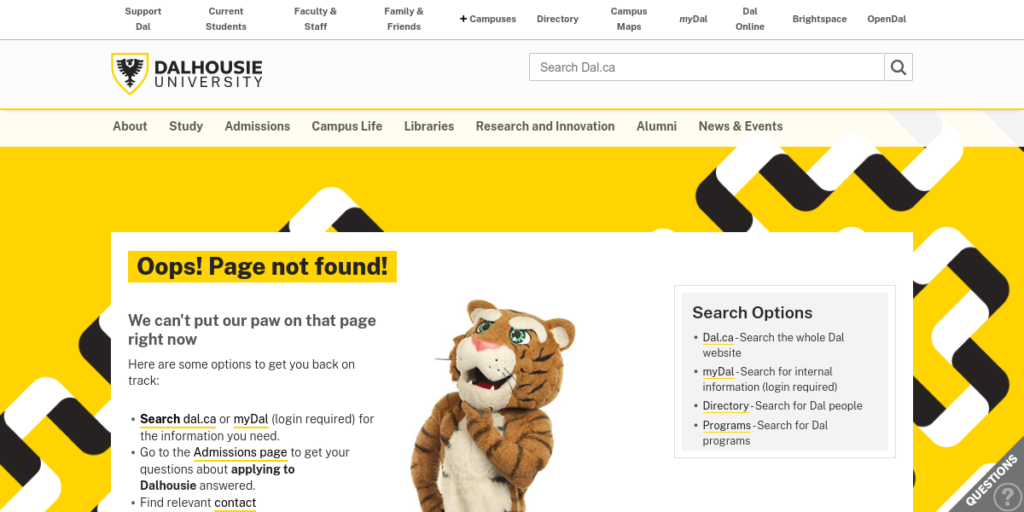The width and height of the screenshot is (1024, 512).
Task: Click myDal in Search Options
Action: coord(718,372)
